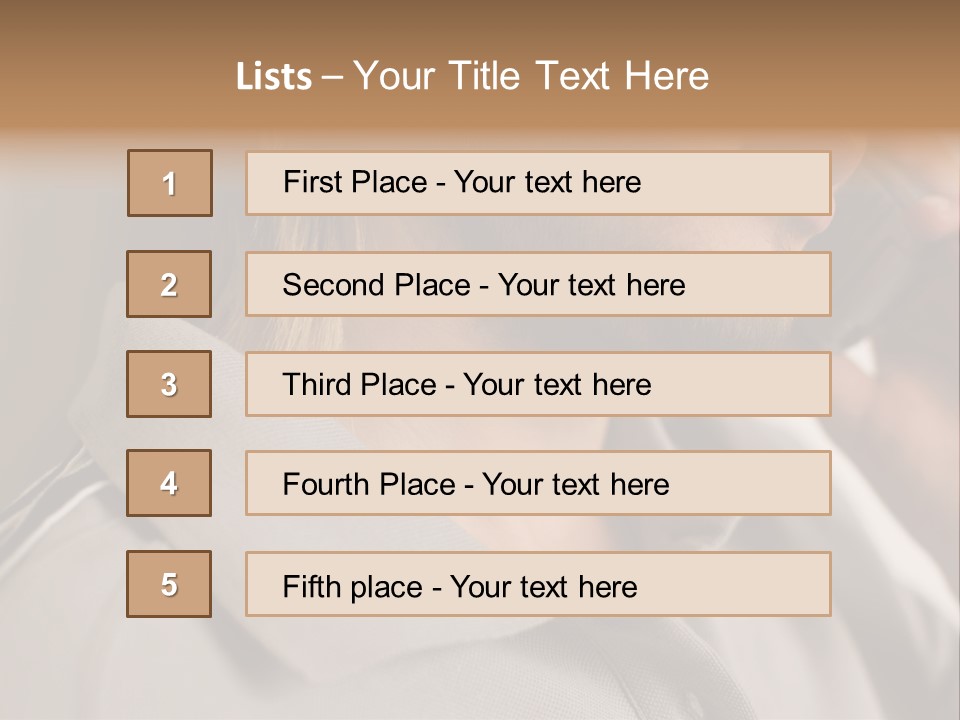Image resolution: width=960 pixels, height=720 pixels.
Task: Click "Your text here" in the Fourth Place row
Action: [575, 485]
